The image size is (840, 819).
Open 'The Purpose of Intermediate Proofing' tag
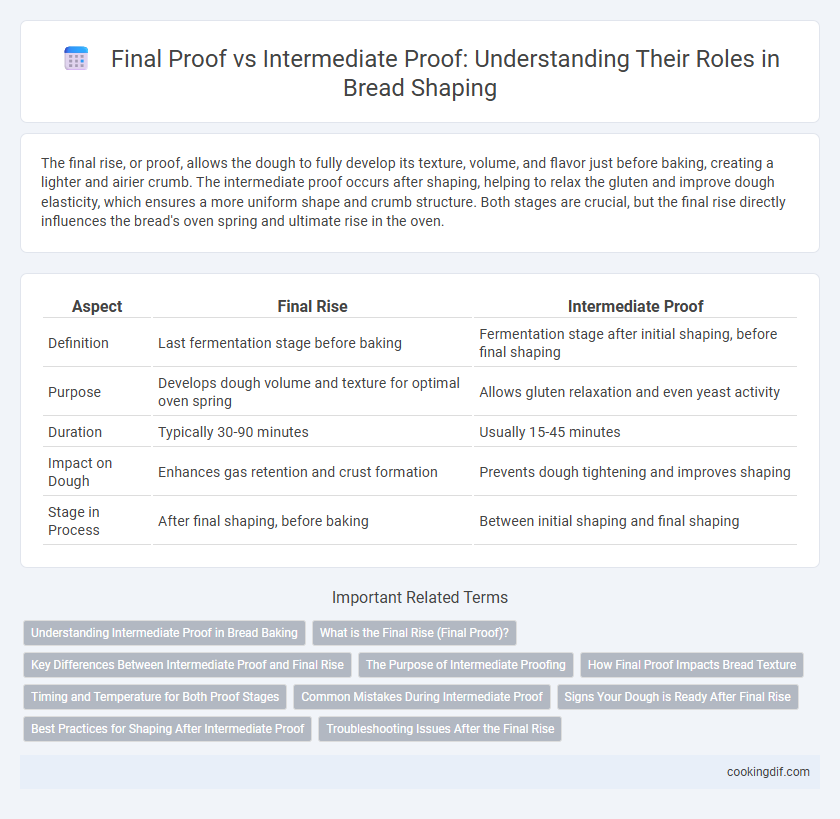tap(466, 665)
